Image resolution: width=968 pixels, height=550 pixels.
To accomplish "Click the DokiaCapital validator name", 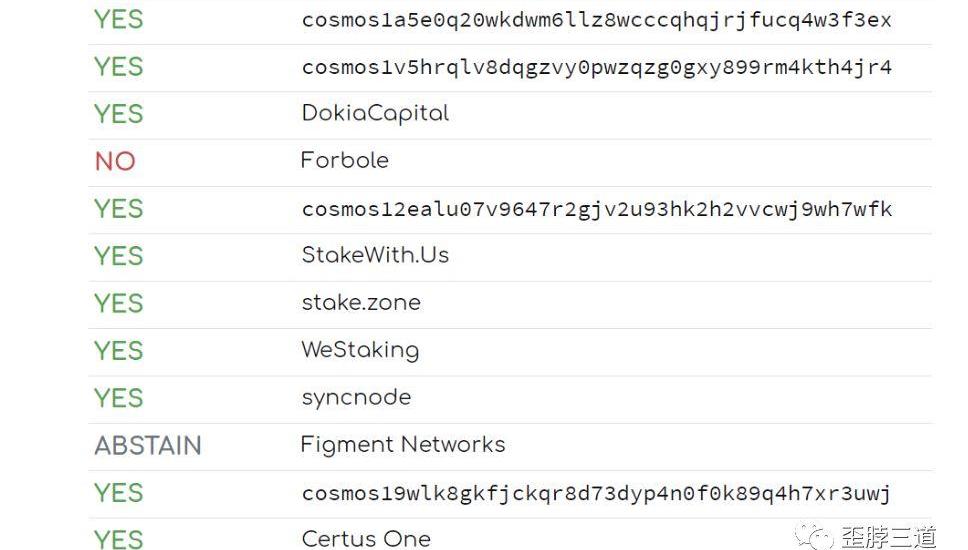I will coord(375,114).
